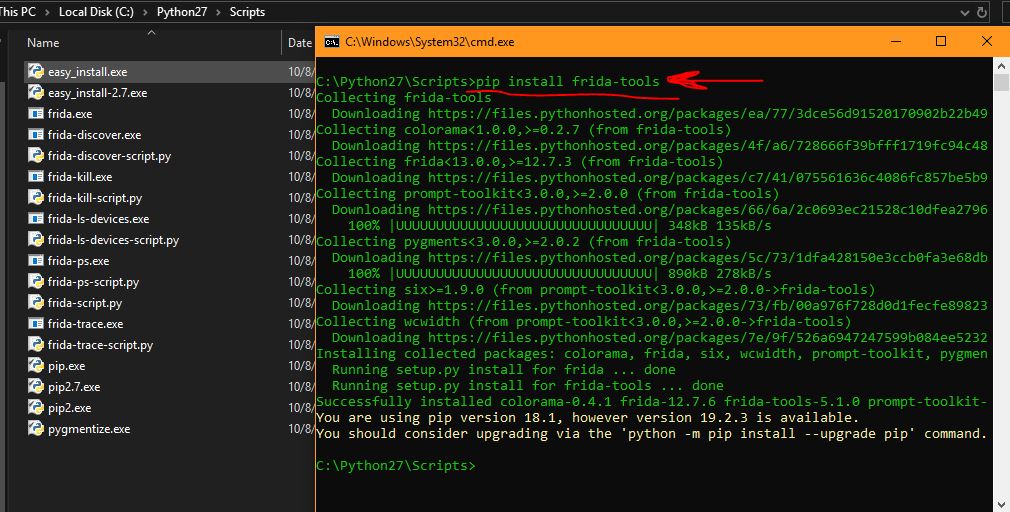Click the 'Running setup.py install for frida-tools' line
The height and width of the screenshot is (512, 1010).
(x=528, y=385)
